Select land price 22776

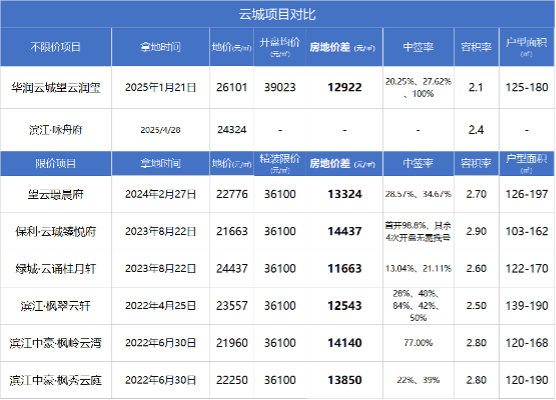tap(232, 194)
